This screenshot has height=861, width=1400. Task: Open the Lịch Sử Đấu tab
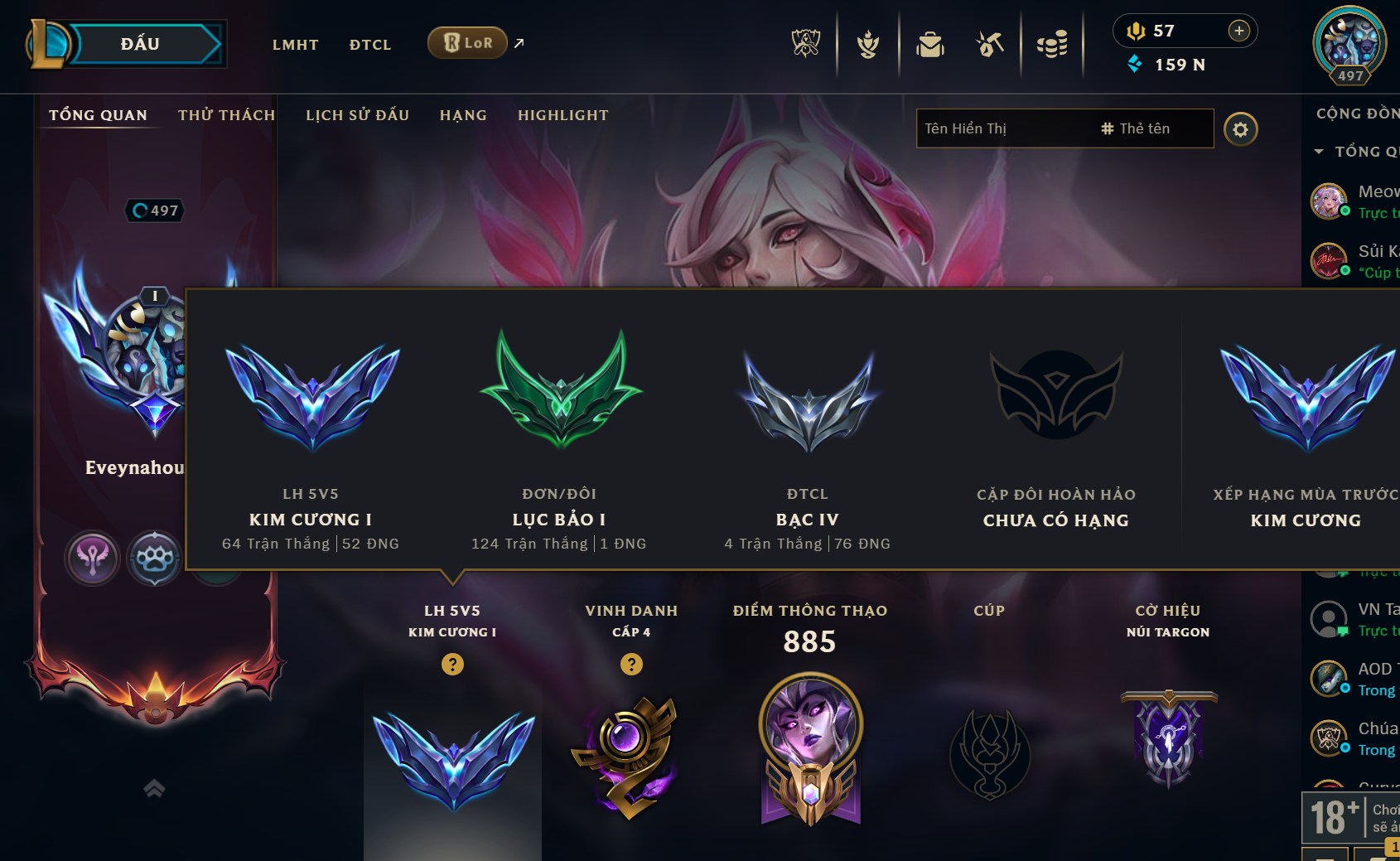coord(357,115)
